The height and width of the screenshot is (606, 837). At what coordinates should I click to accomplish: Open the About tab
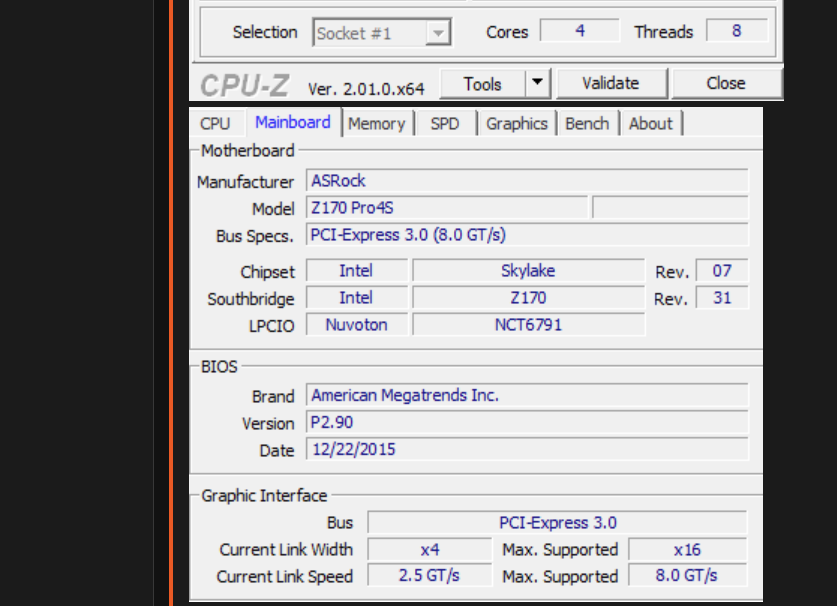[651, 124]
